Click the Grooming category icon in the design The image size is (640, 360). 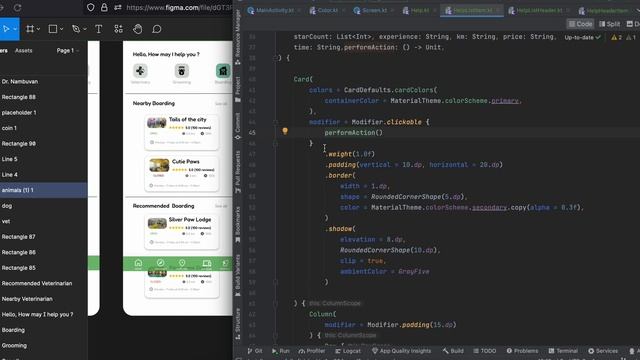click(182, 71)
